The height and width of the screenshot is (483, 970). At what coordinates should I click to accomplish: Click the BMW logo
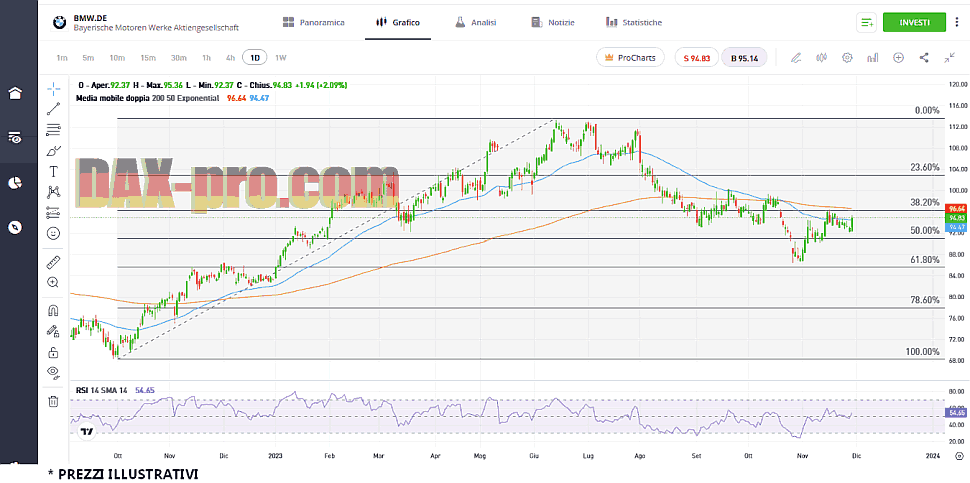tap(59, 22)
